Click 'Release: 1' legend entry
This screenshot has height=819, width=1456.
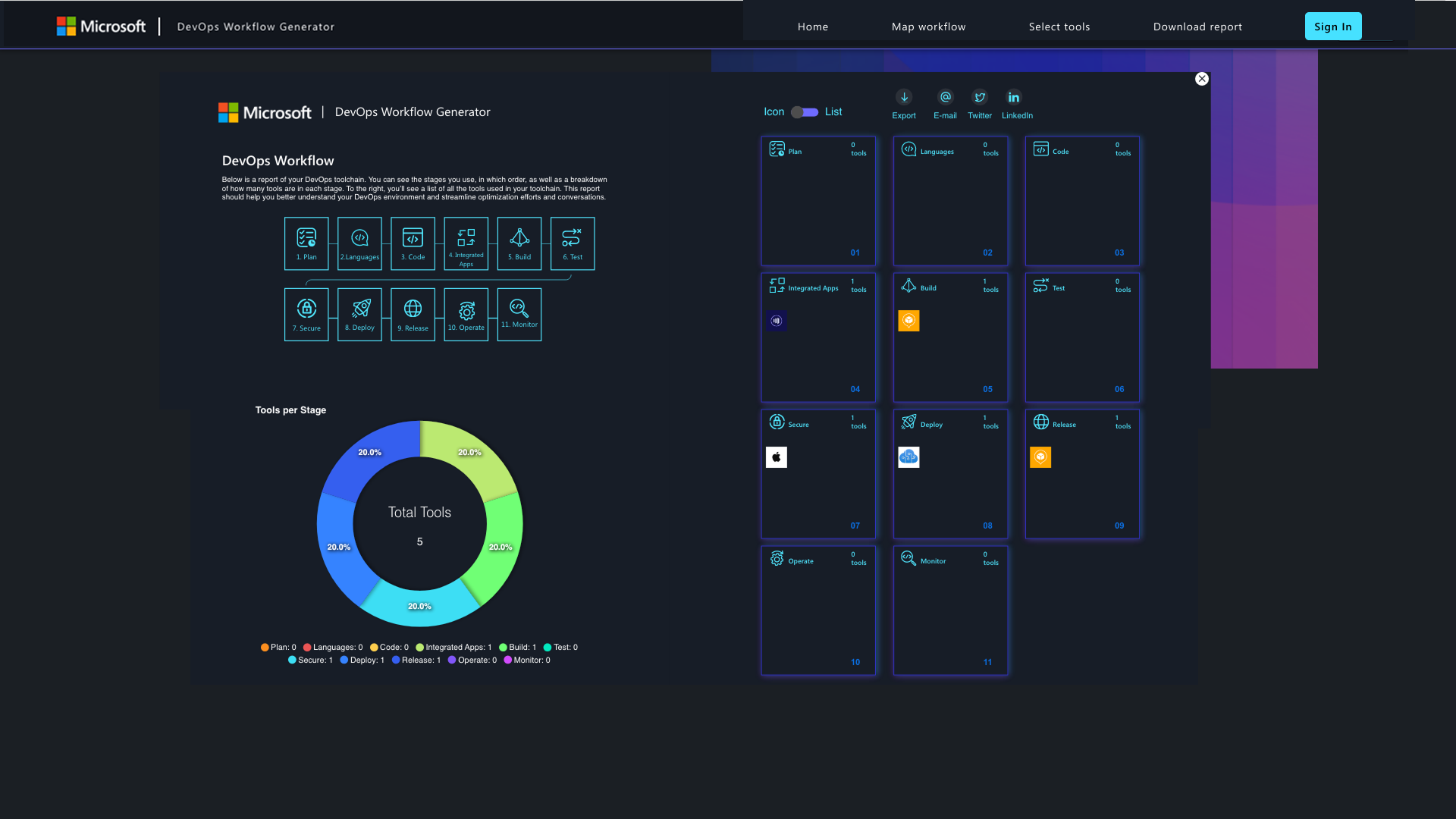click(416, 661)
